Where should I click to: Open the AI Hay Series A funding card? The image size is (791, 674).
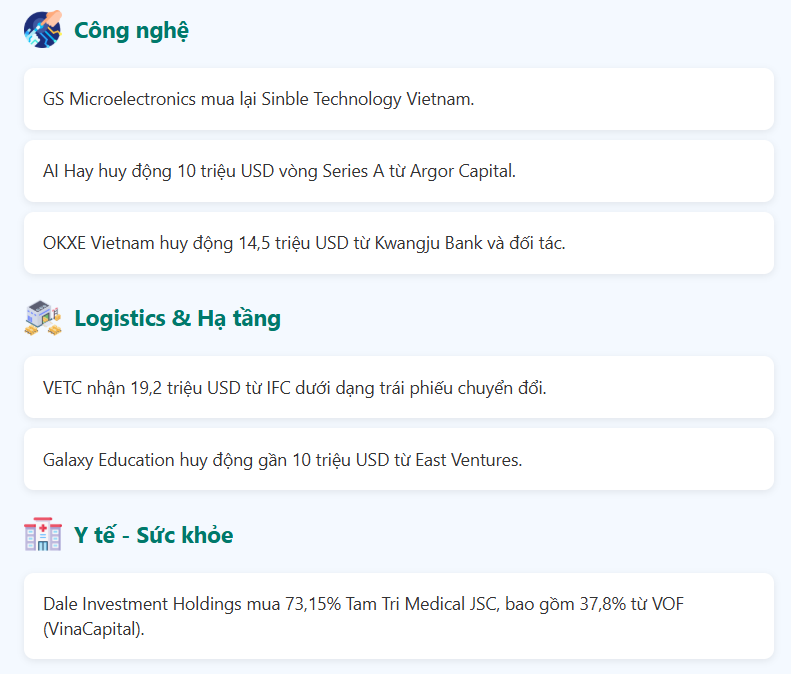[x=399, y=171]
